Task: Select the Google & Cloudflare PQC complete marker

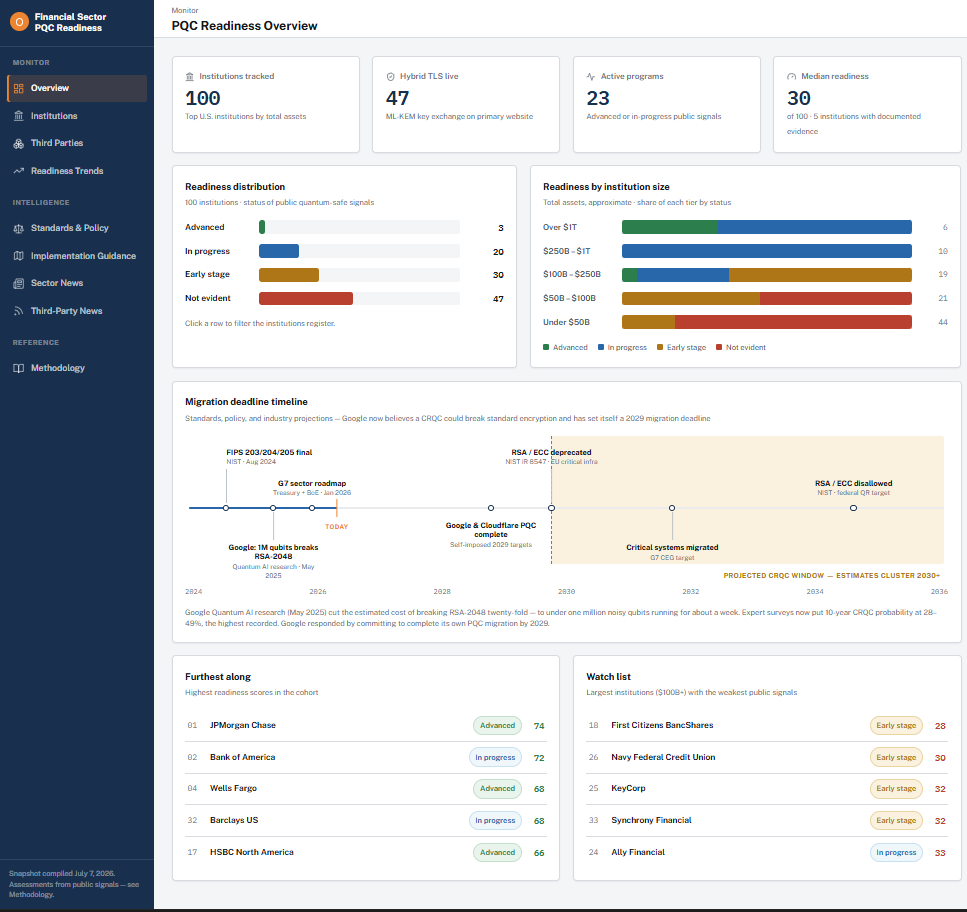Action: [491, 508]
